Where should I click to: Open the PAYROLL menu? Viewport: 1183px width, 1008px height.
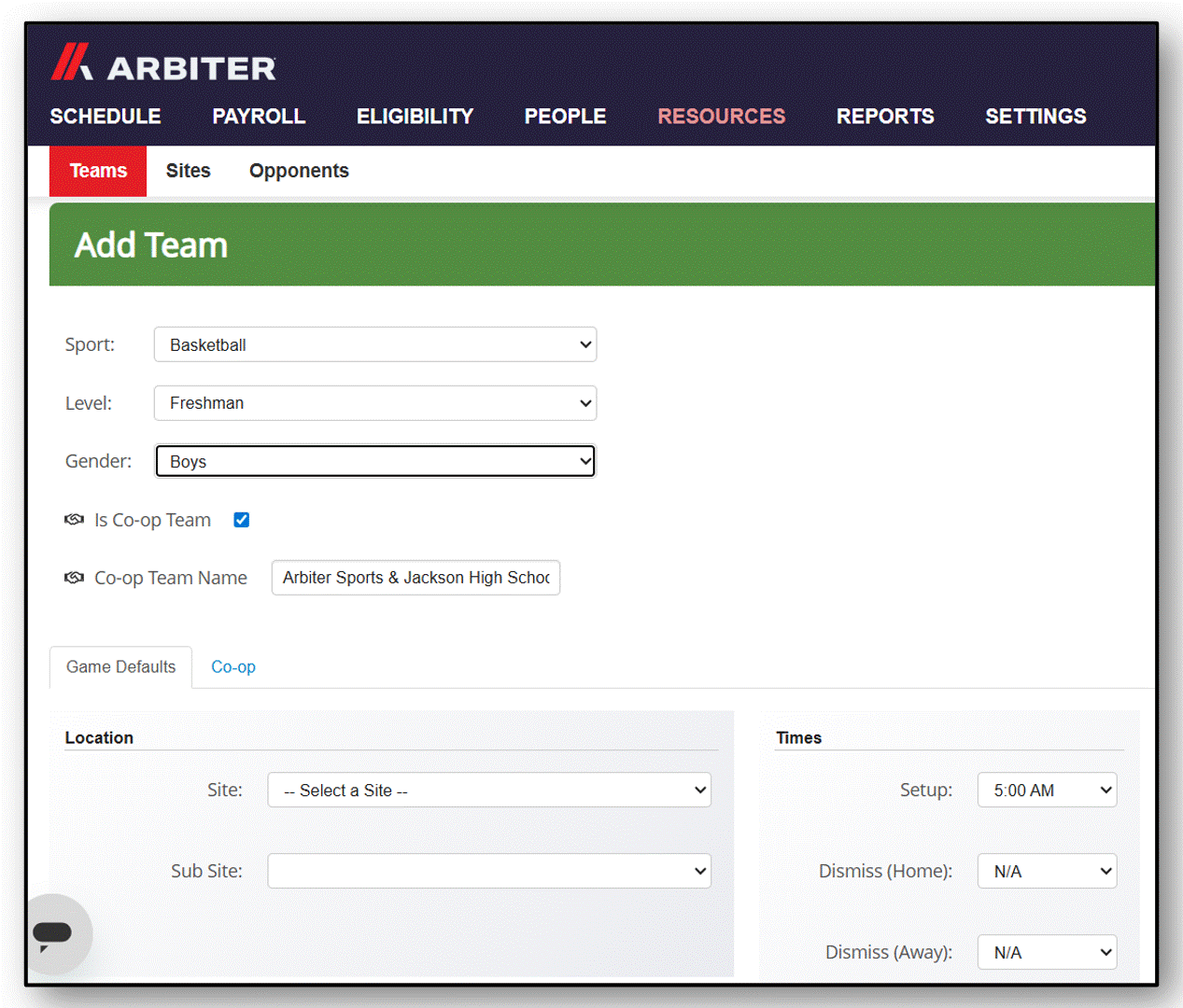tap(259, 117)
